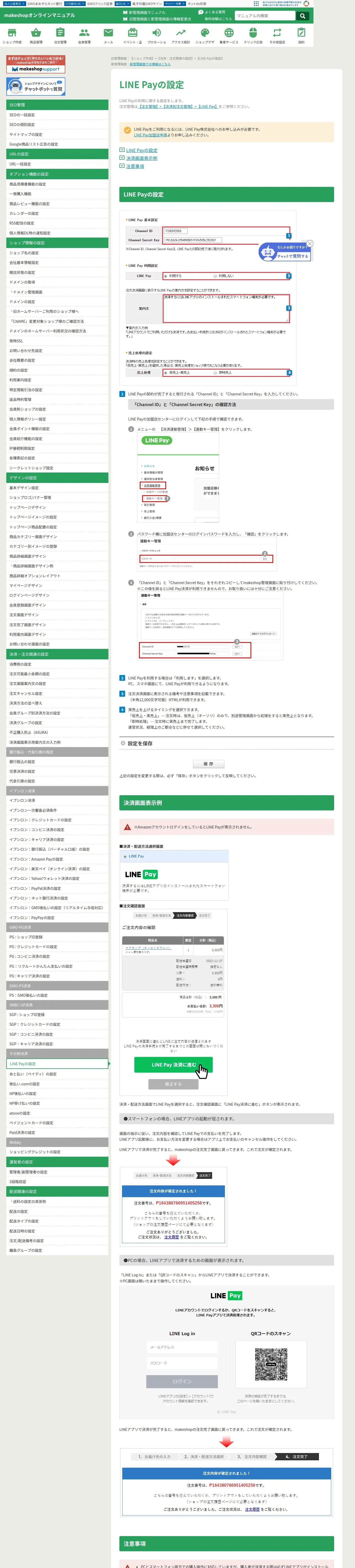Image resolution: width=355 pixels, height=1568 pixels.
Task: Open the 注文管理 clipboard icon menu
Action: [x=60, y=35]
